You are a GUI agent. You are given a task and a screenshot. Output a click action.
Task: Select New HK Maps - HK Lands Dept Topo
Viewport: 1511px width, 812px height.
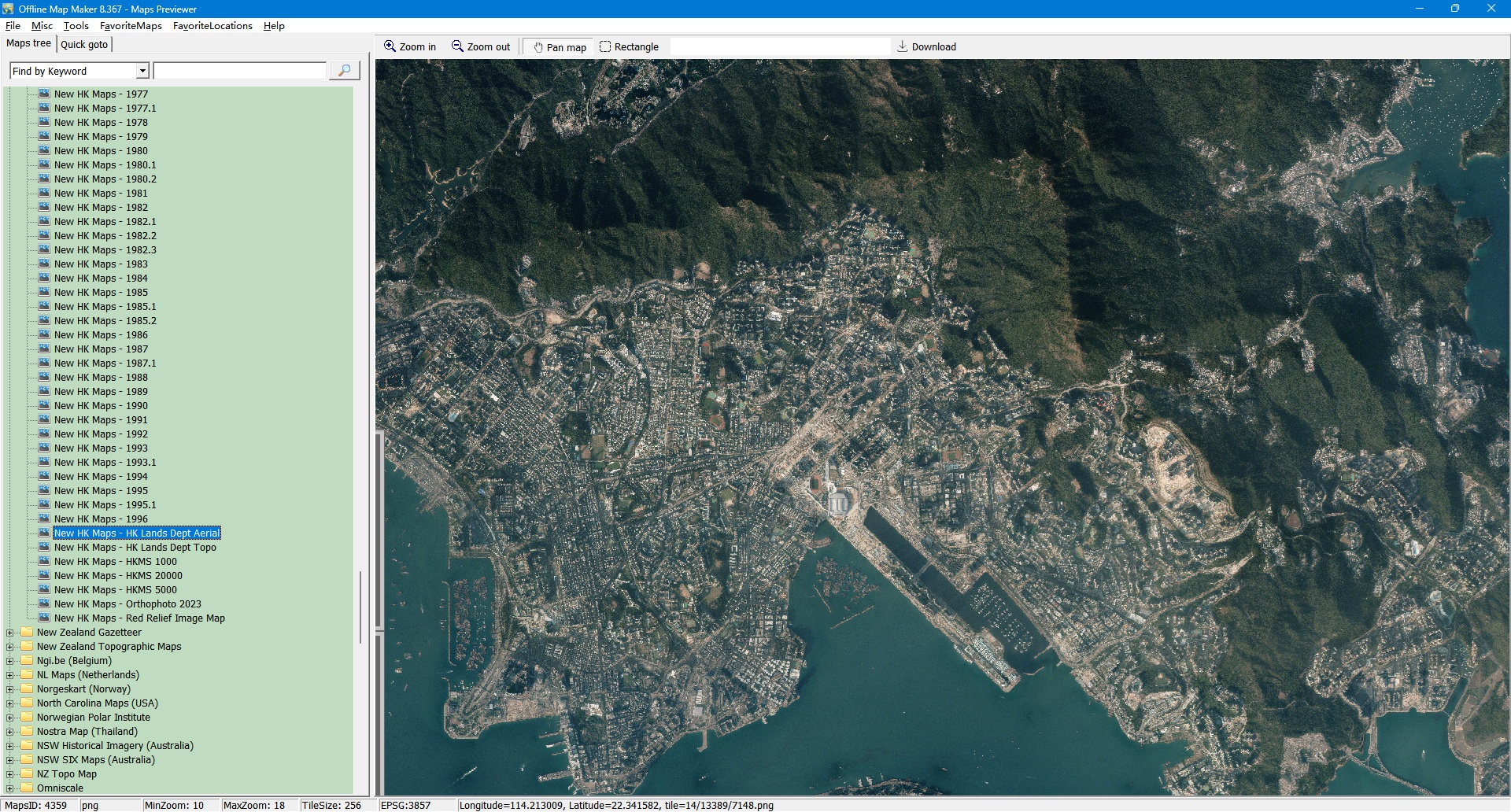tap(135, 548)
